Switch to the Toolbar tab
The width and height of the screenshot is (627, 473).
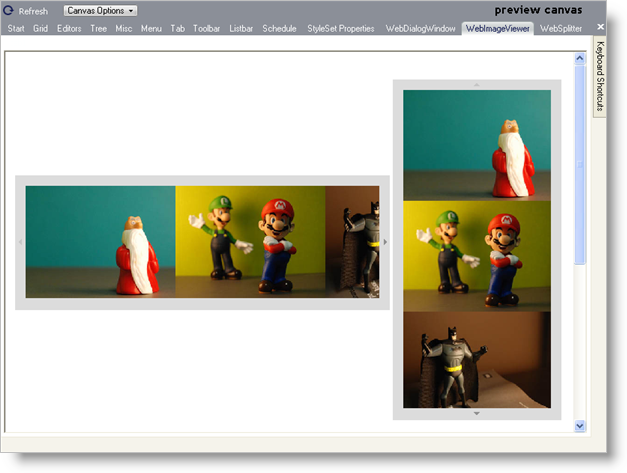[206, 28]
